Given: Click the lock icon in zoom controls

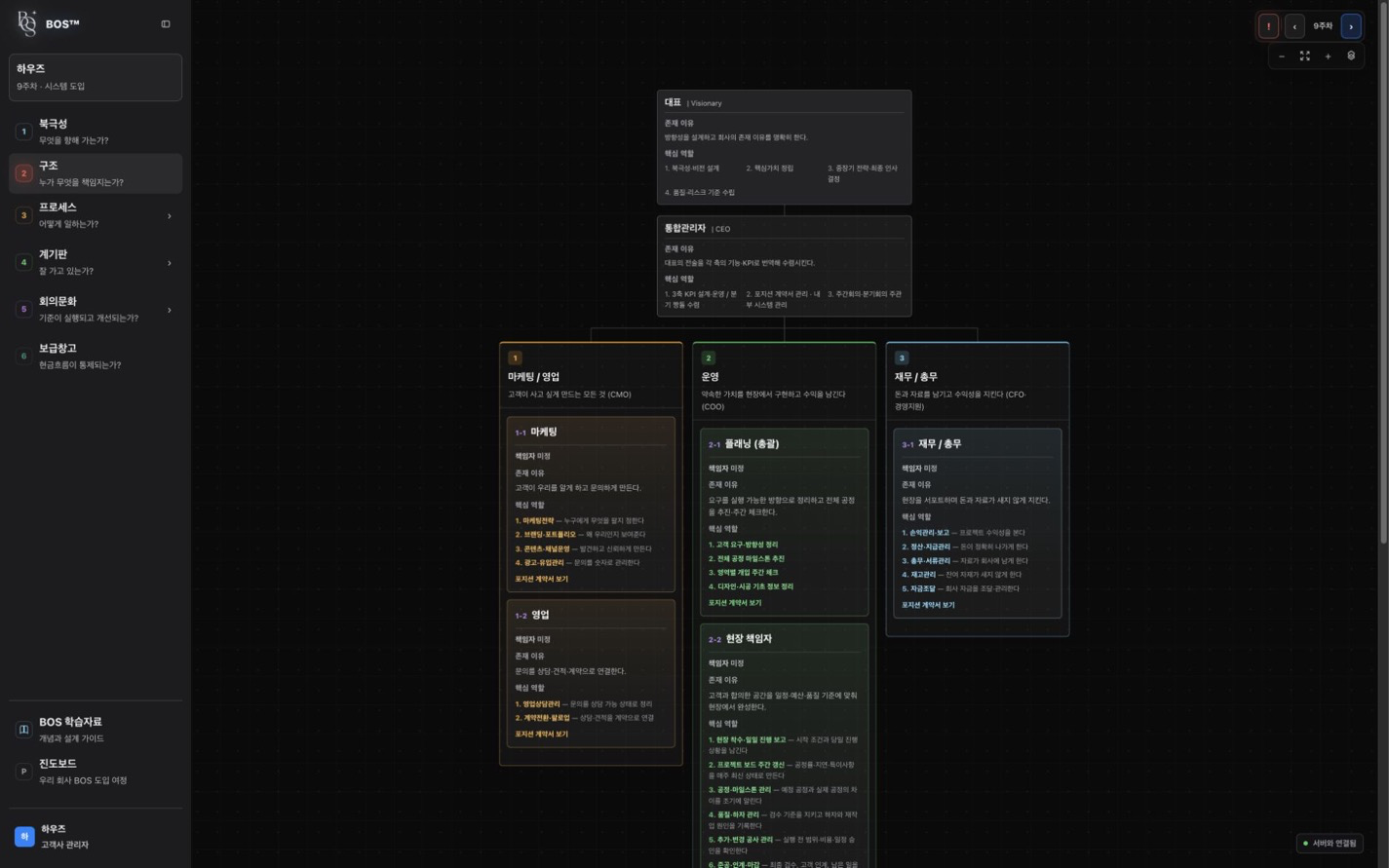Looking at the screenshot, I should [x=1351, y=57].
